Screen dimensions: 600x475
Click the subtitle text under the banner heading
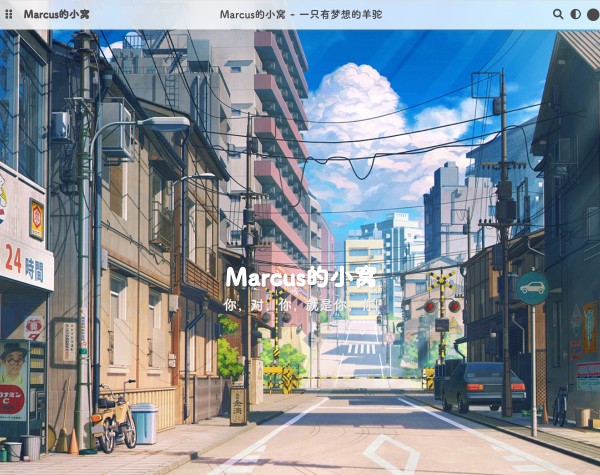tap(299, 304)
